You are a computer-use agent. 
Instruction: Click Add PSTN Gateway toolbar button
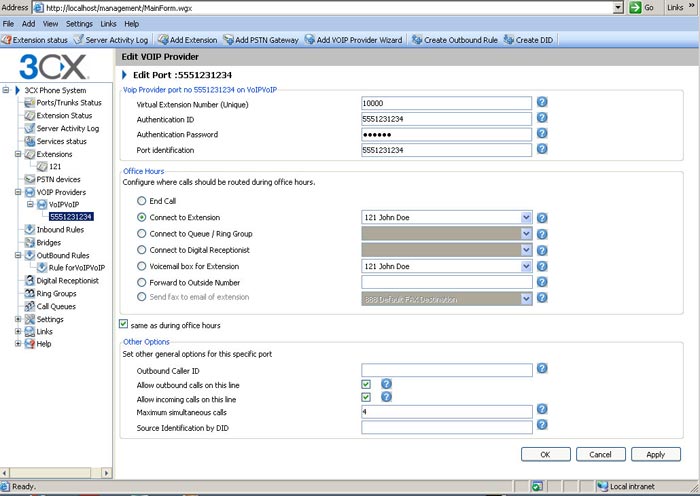coord(261,40)
